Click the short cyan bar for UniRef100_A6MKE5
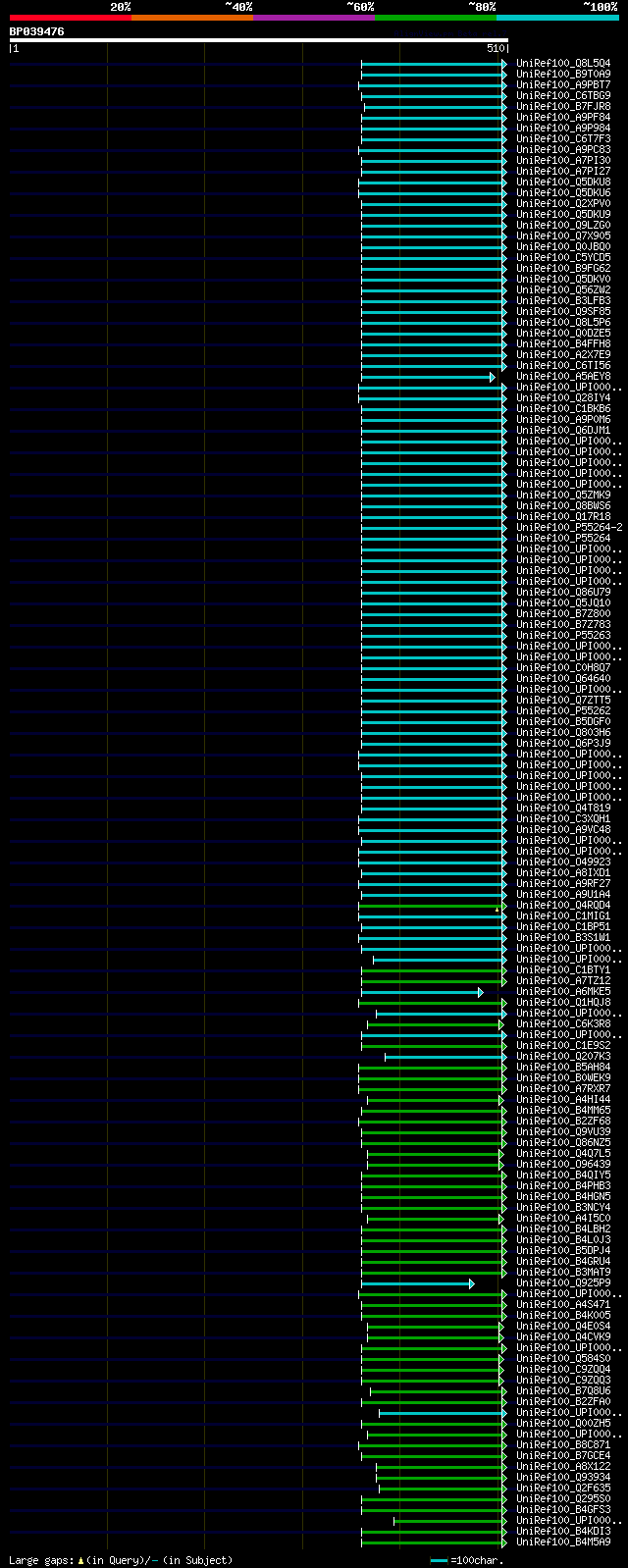Screen dimensions: 628x1568 pyautogui.click(x=422, y=992)
